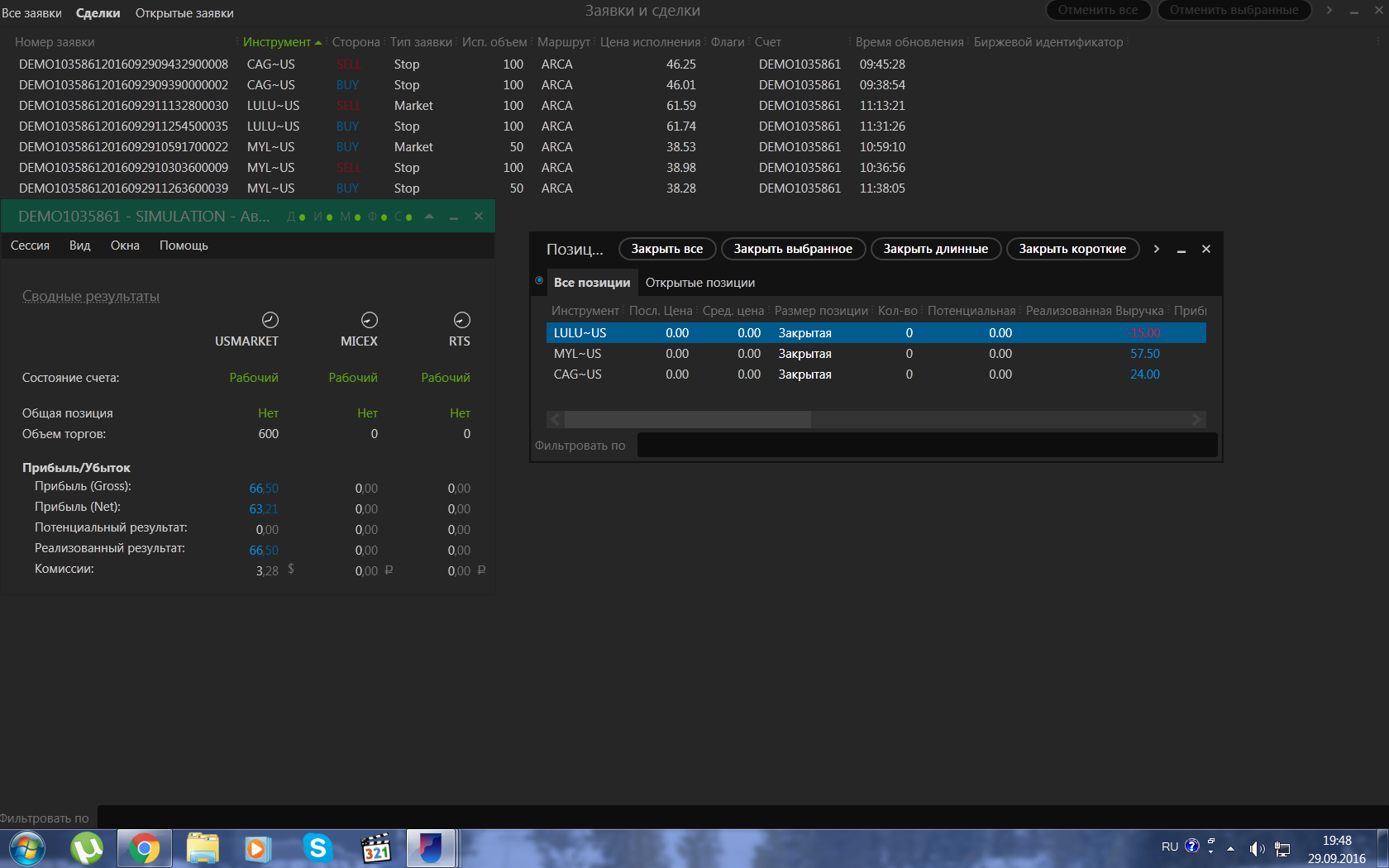Click the Ф connection status indicator
The height and width of the screenshot is (868, 1389).
click(377, 217)
